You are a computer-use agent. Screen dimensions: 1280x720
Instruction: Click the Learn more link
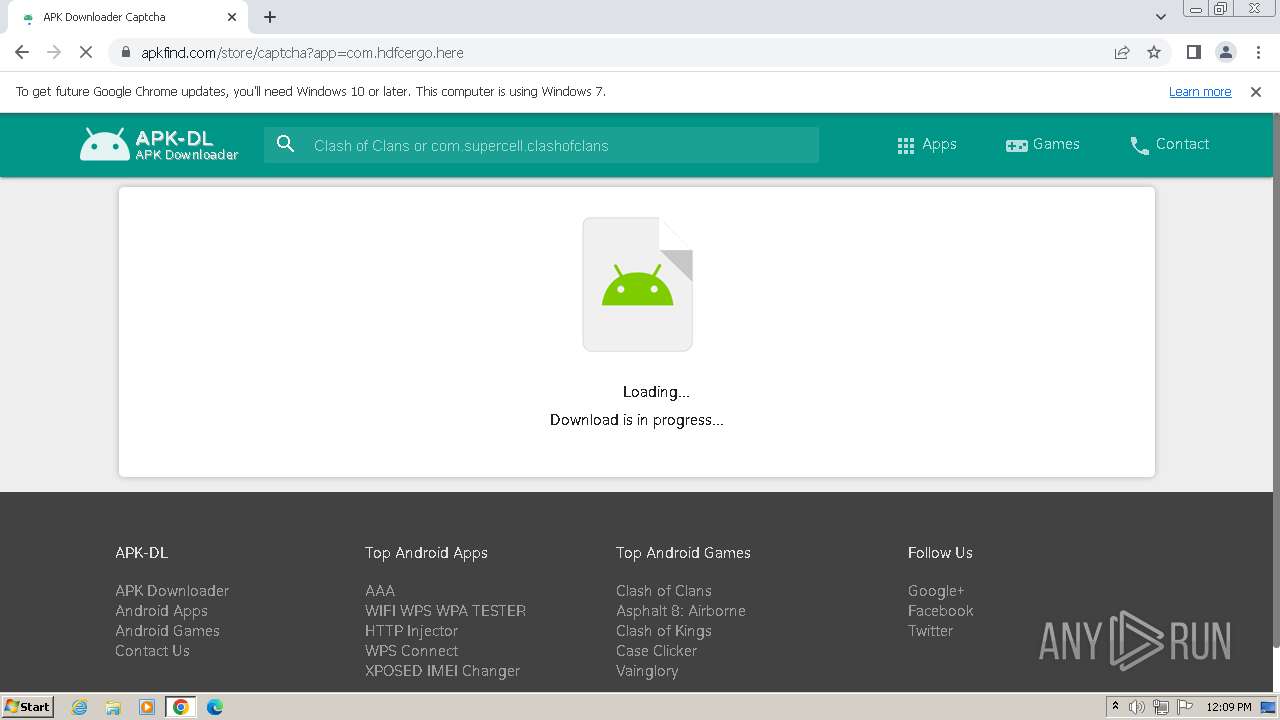click(1200, 91)
